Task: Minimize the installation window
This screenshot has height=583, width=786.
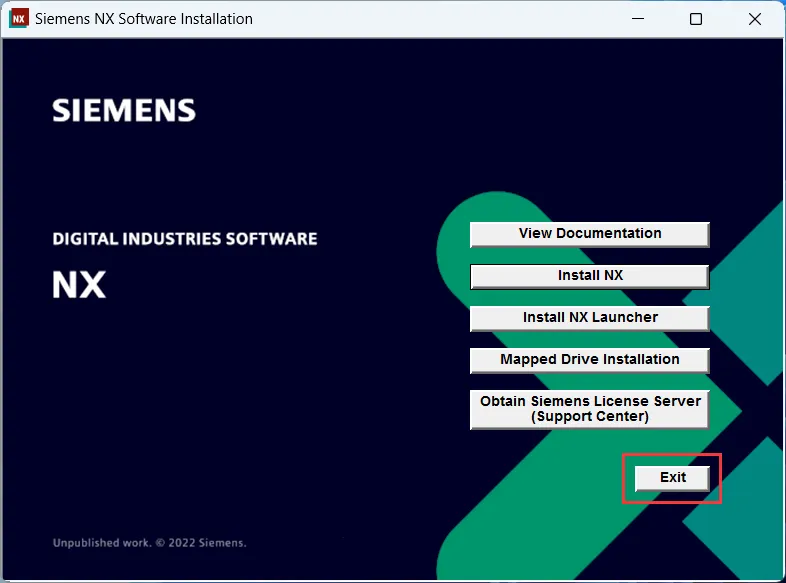Action: 638,19
